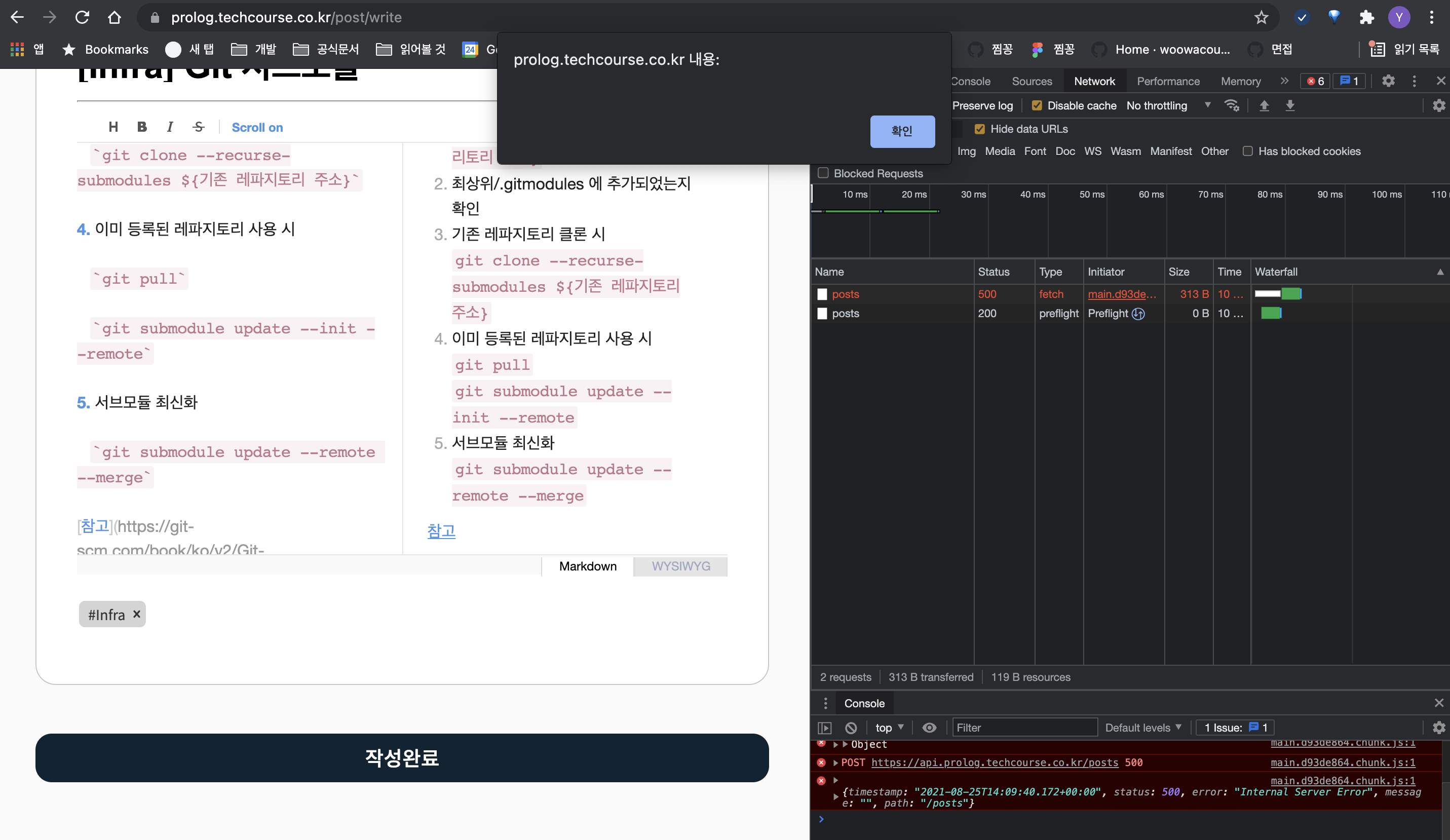Click the 확인 button in the dialog

902,131
